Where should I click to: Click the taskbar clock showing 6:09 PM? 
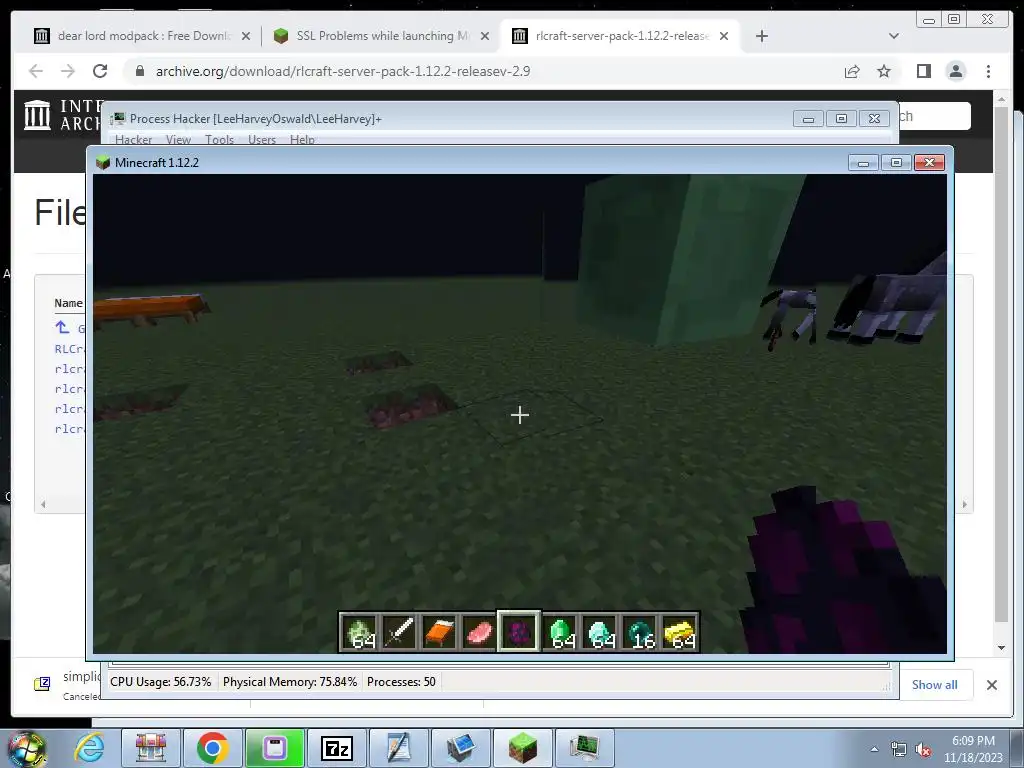(x=973, y=749)
